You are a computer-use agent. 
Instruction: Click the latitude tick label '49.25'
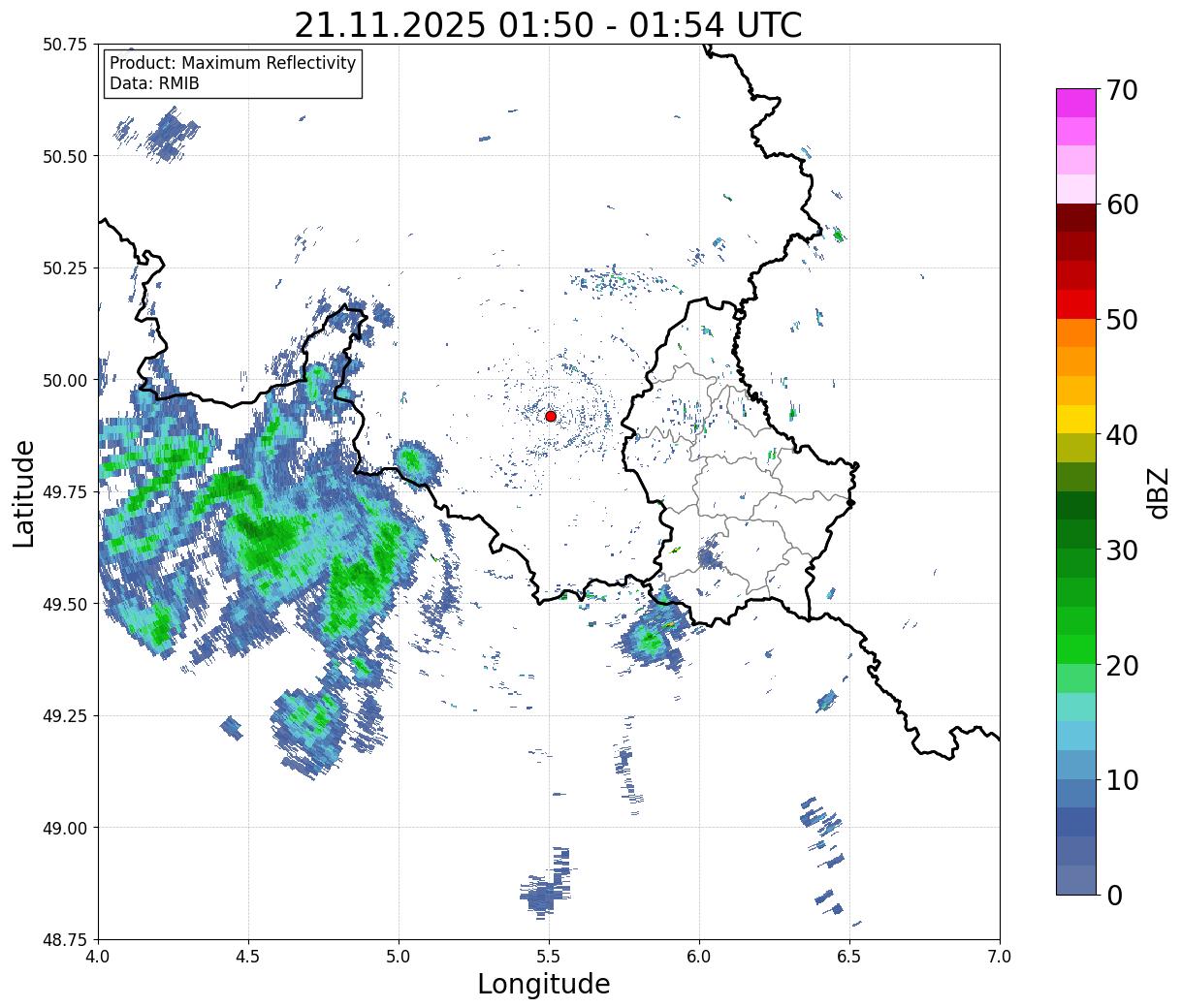66,716
